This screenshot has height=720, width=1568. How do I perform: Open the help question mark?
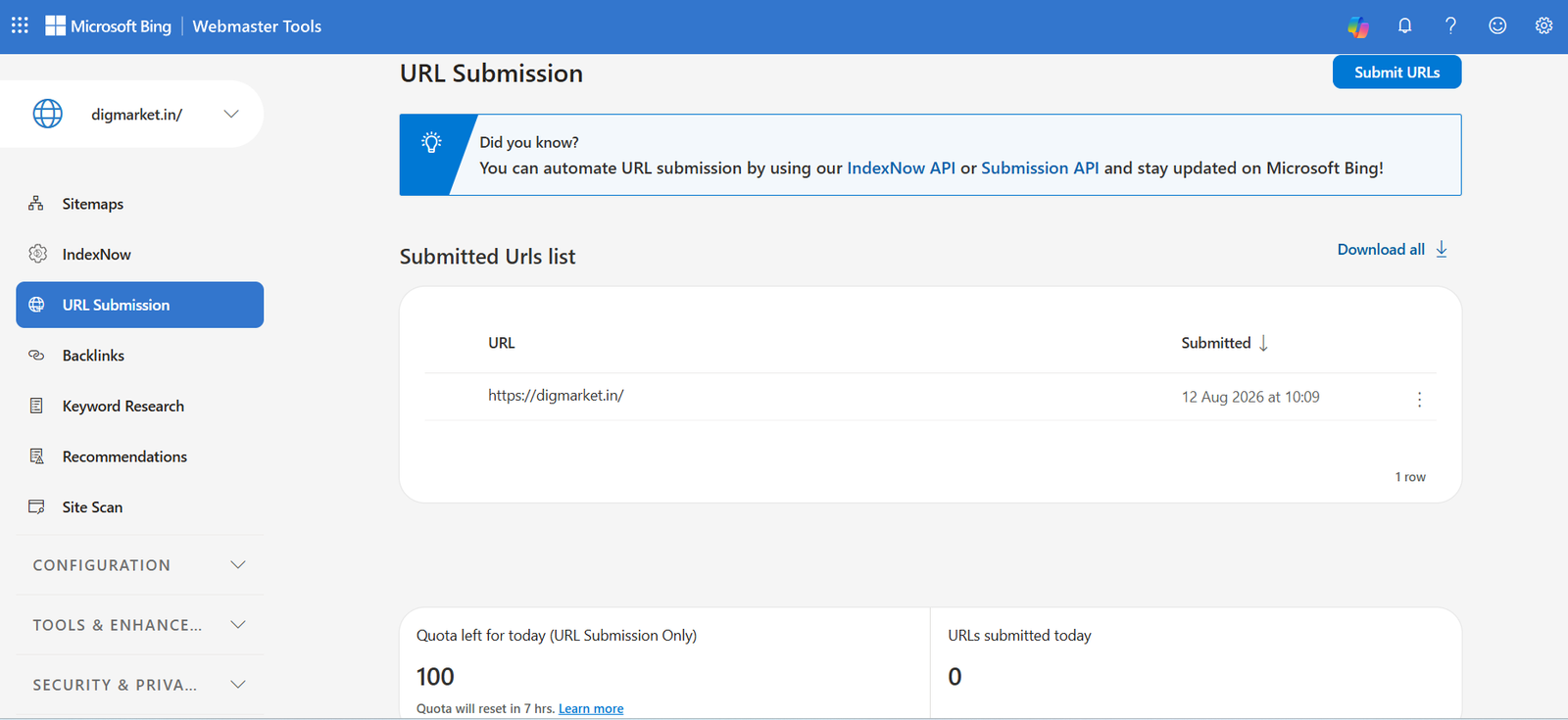click(1450, 25)
